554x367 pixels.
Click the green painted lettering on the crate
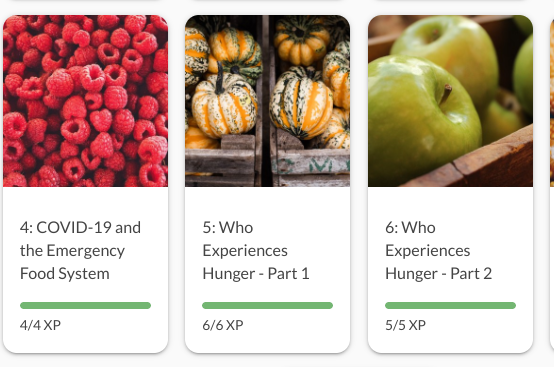pos(311,165)
